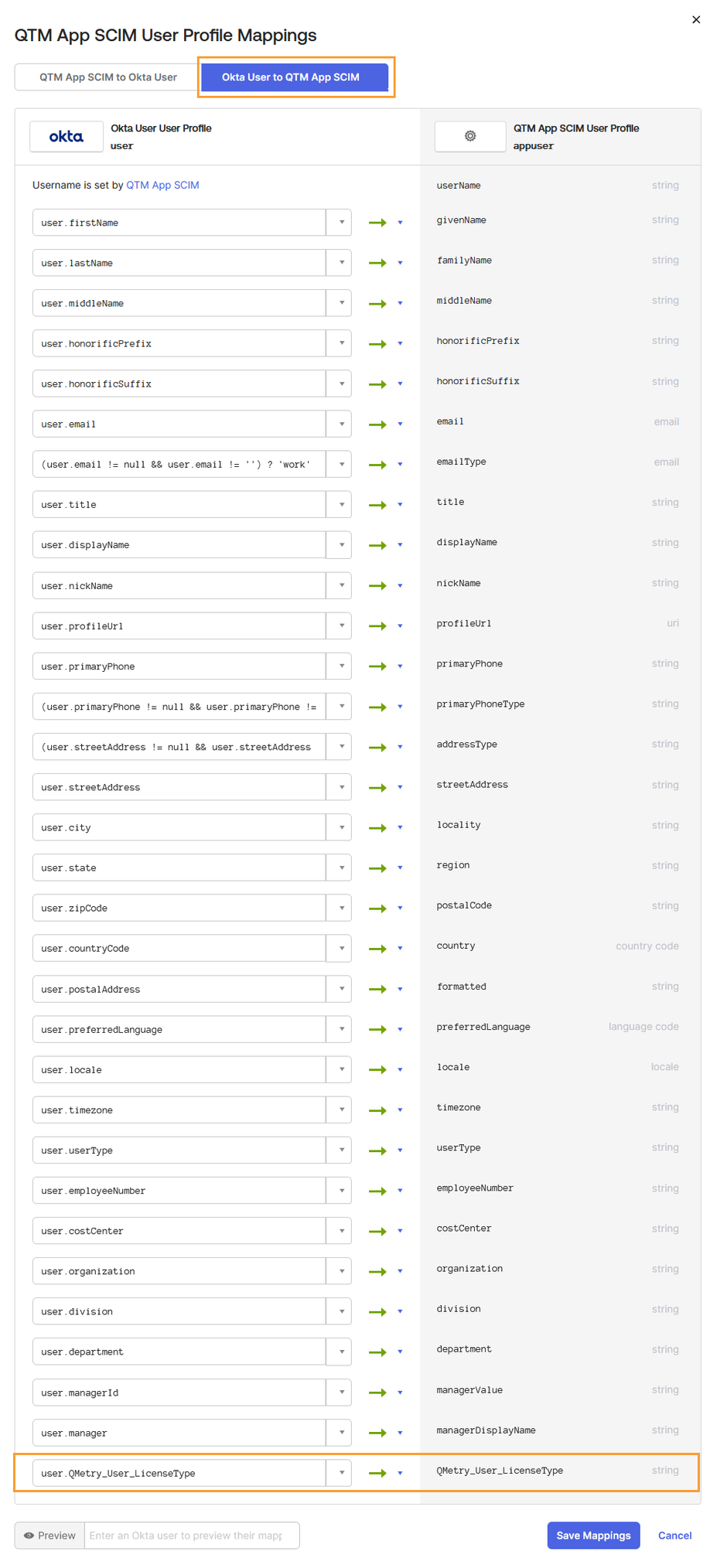
Task: Click the green mapping arrow for user.firstName
Action: pos(378,222)
